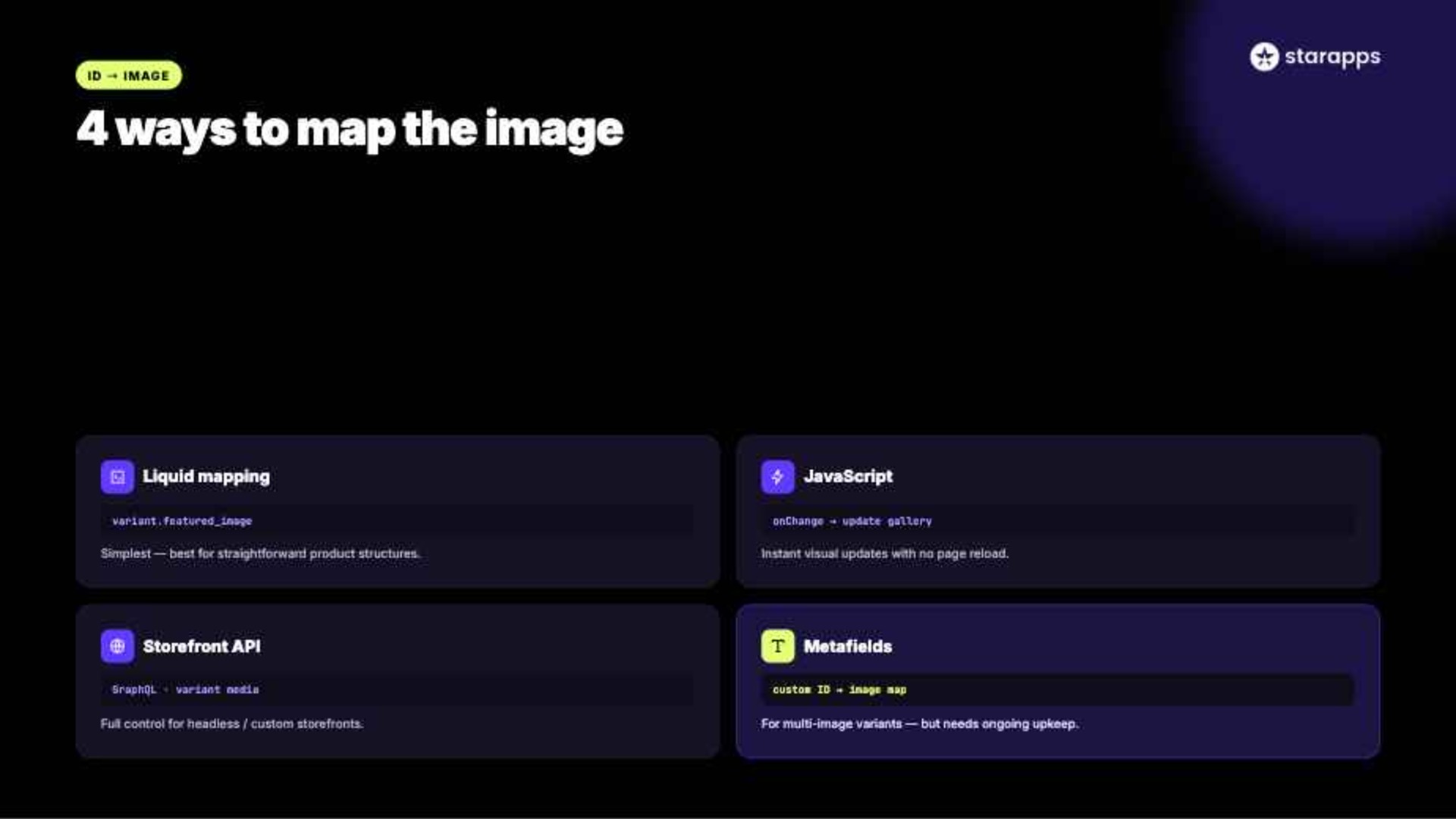
Task: Click the 'Simplest — best for straightforward' description
Action: [x=260, y=554]
